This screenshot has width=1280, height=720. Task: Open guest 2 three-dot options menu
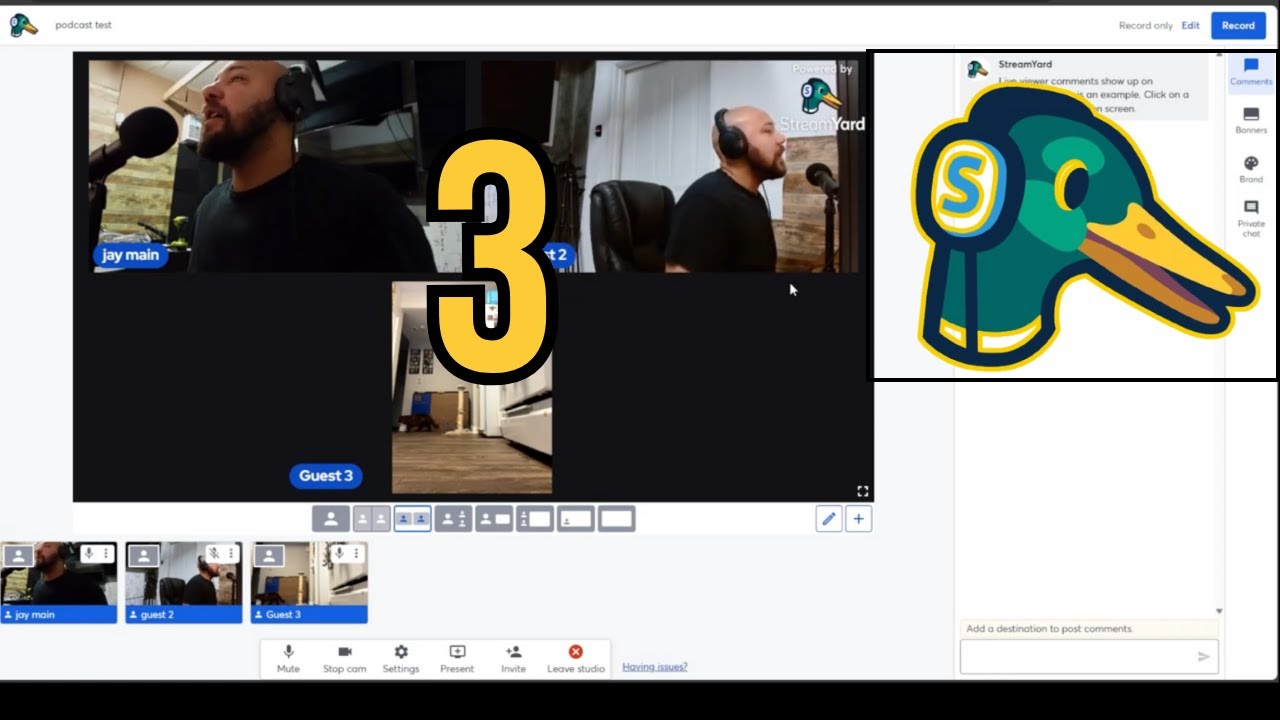click(231, 553)
